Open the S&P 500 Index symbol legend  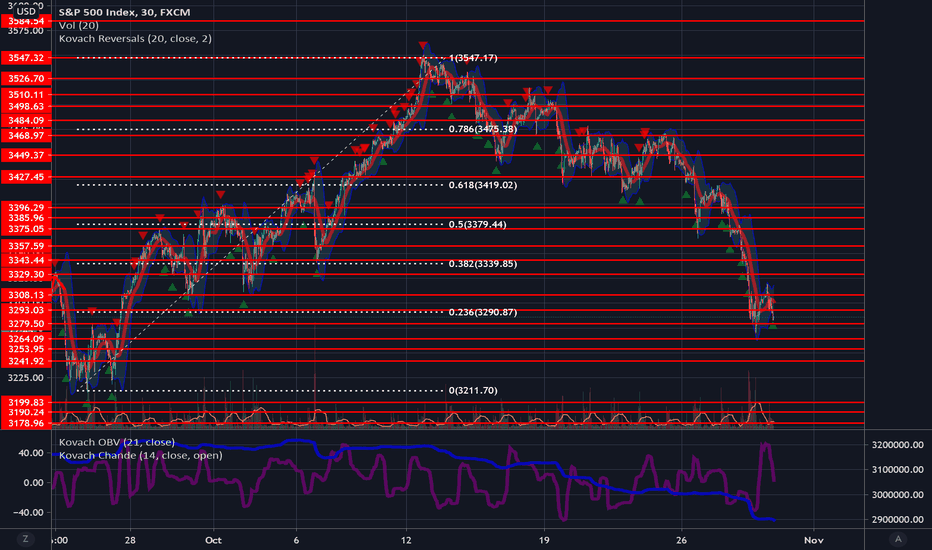click(124, 12)
